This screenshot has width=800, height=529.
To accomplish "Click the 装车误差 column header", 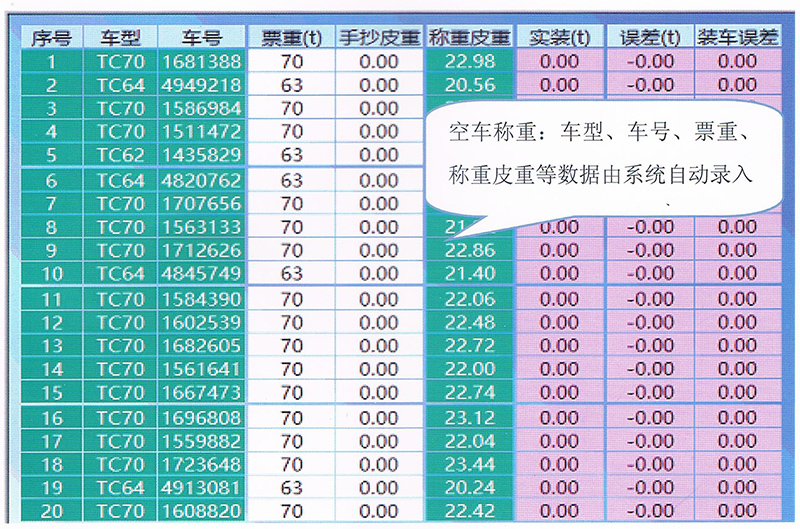I will [737, 37].
